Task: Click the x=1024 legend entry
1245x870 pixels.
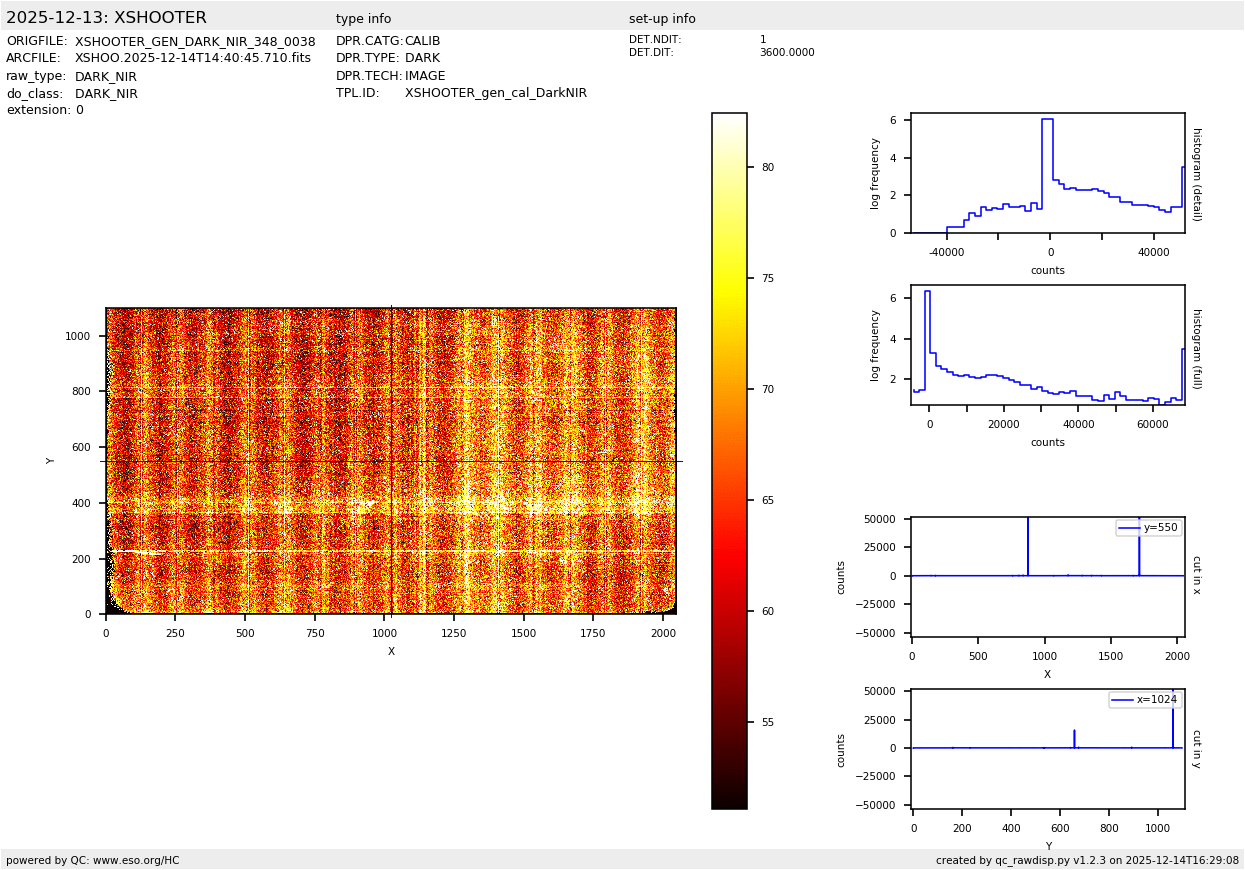Action: 1144,700
